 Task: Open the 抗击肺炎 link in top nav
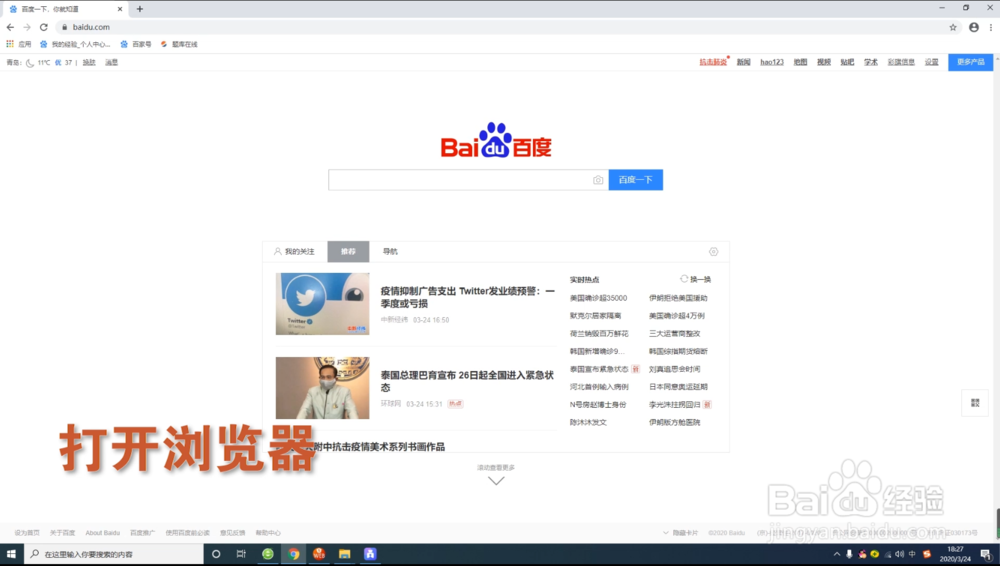pyautogui.click(x=713, y=62)
